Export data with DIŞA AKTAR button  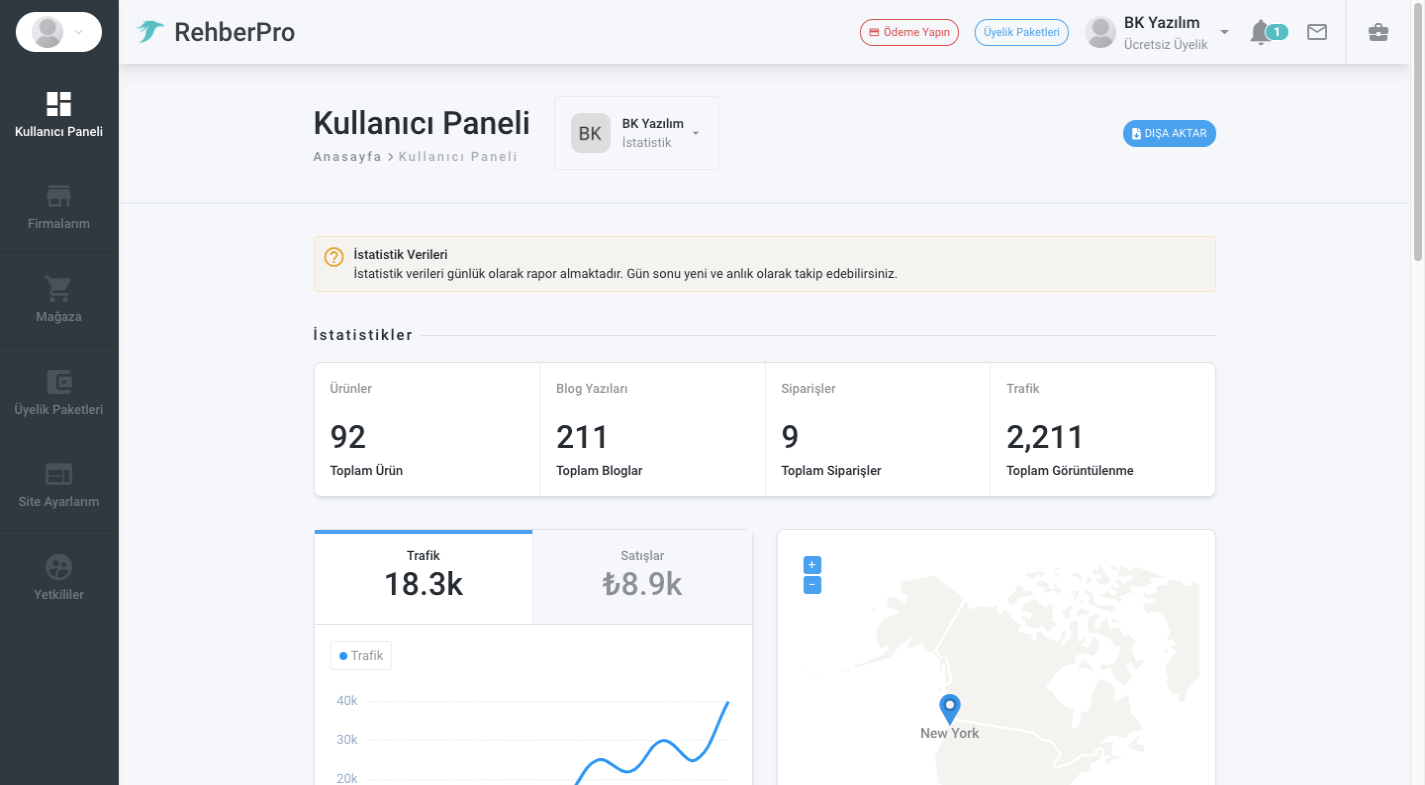1169,133
